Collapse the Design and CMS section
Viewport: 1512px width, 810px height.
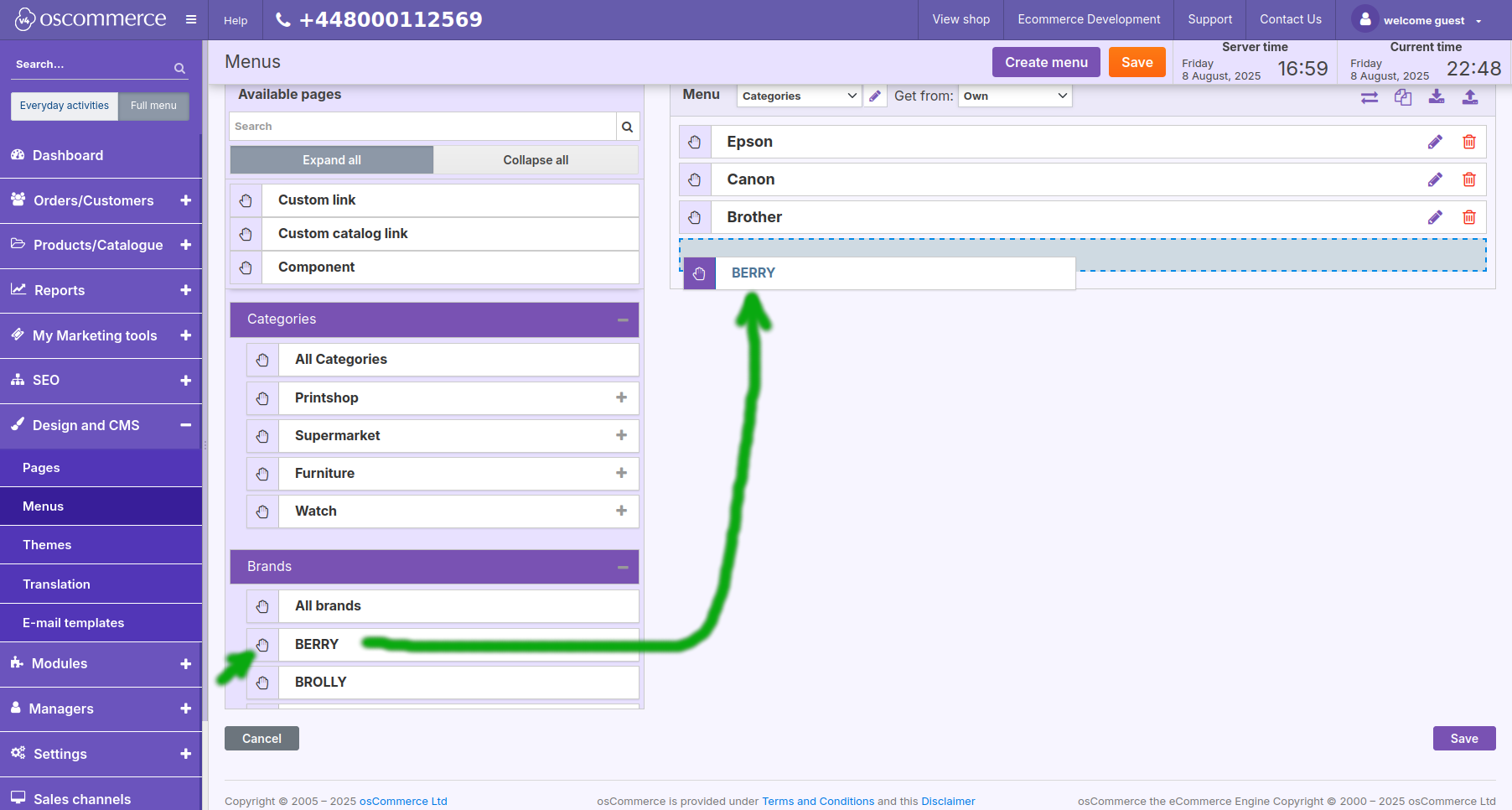(185, 425)
